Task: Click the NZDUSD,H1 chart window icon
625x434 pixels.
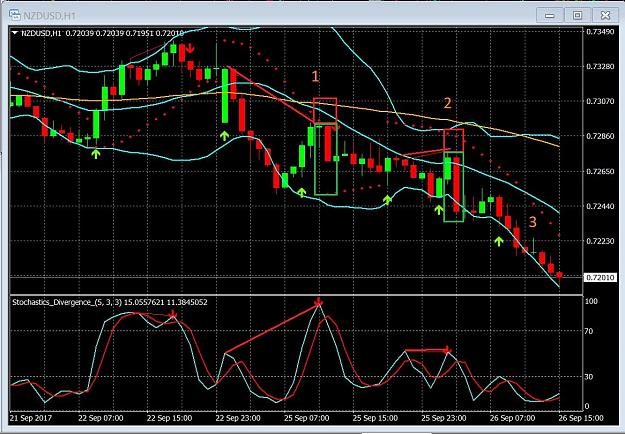Action: (14, 15)
